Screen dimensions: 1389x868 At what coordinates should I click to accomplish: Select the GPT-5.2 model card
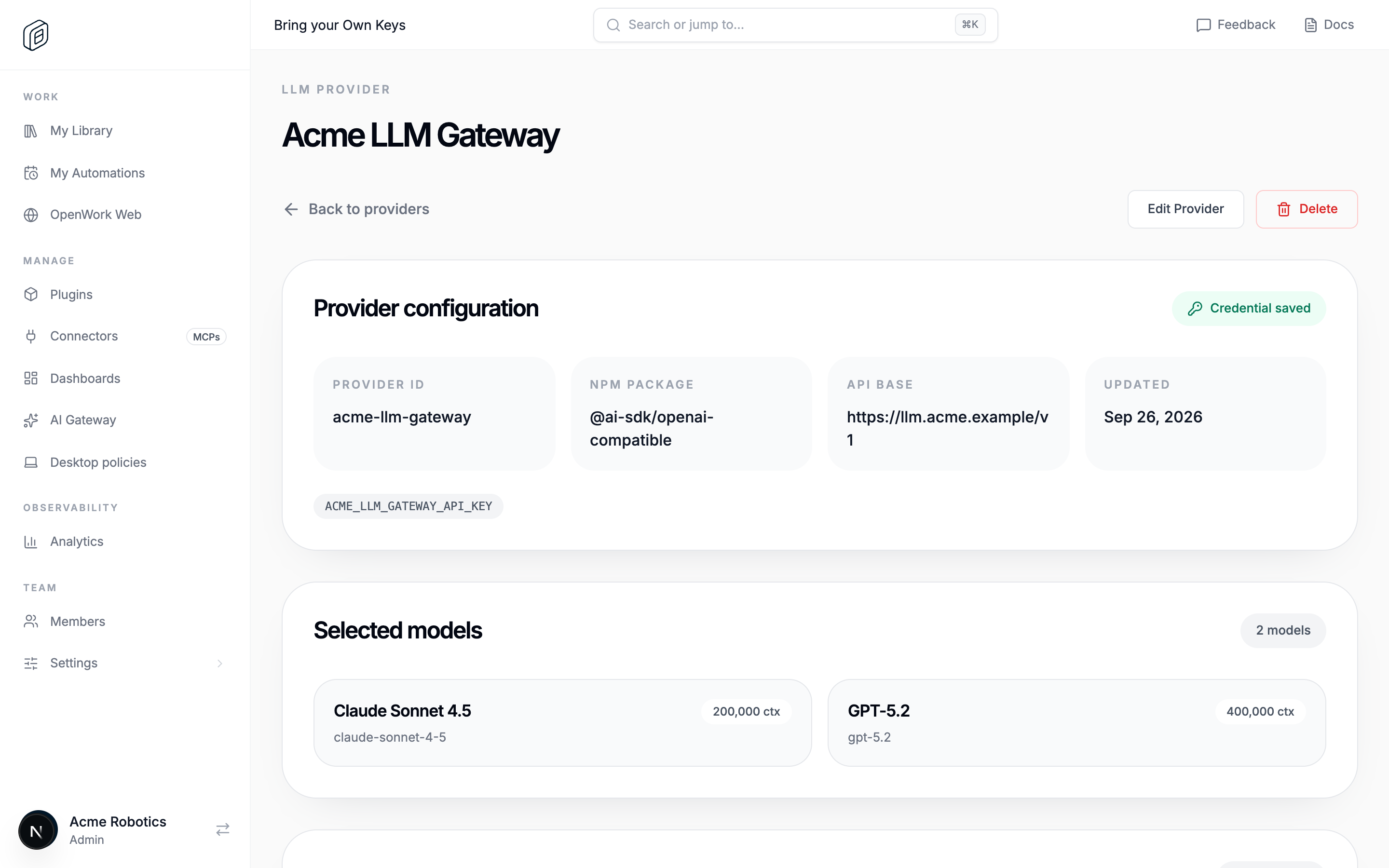coord(1076,723)
